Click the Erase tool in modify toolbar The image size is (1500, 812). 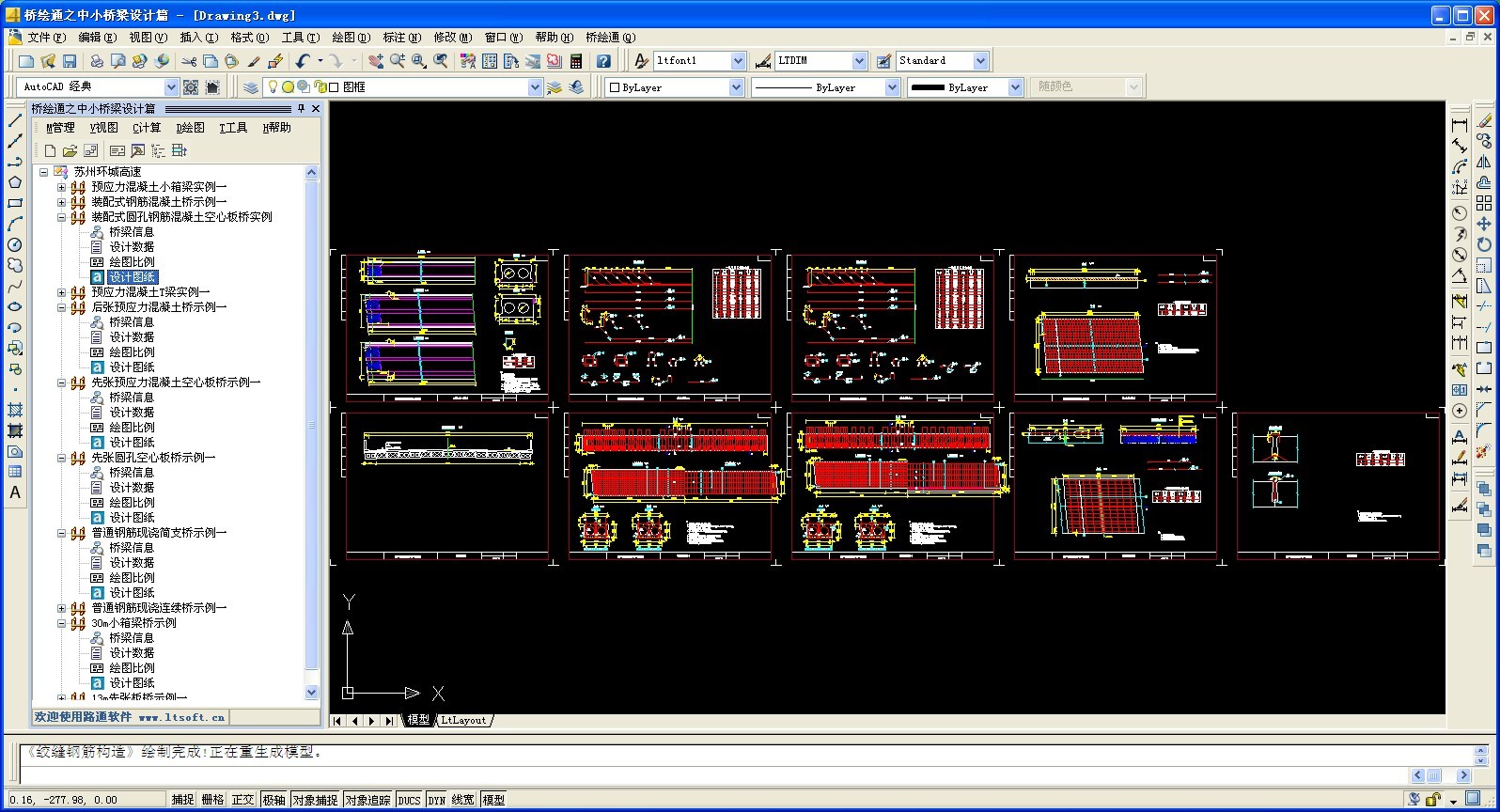(1484, 120)
